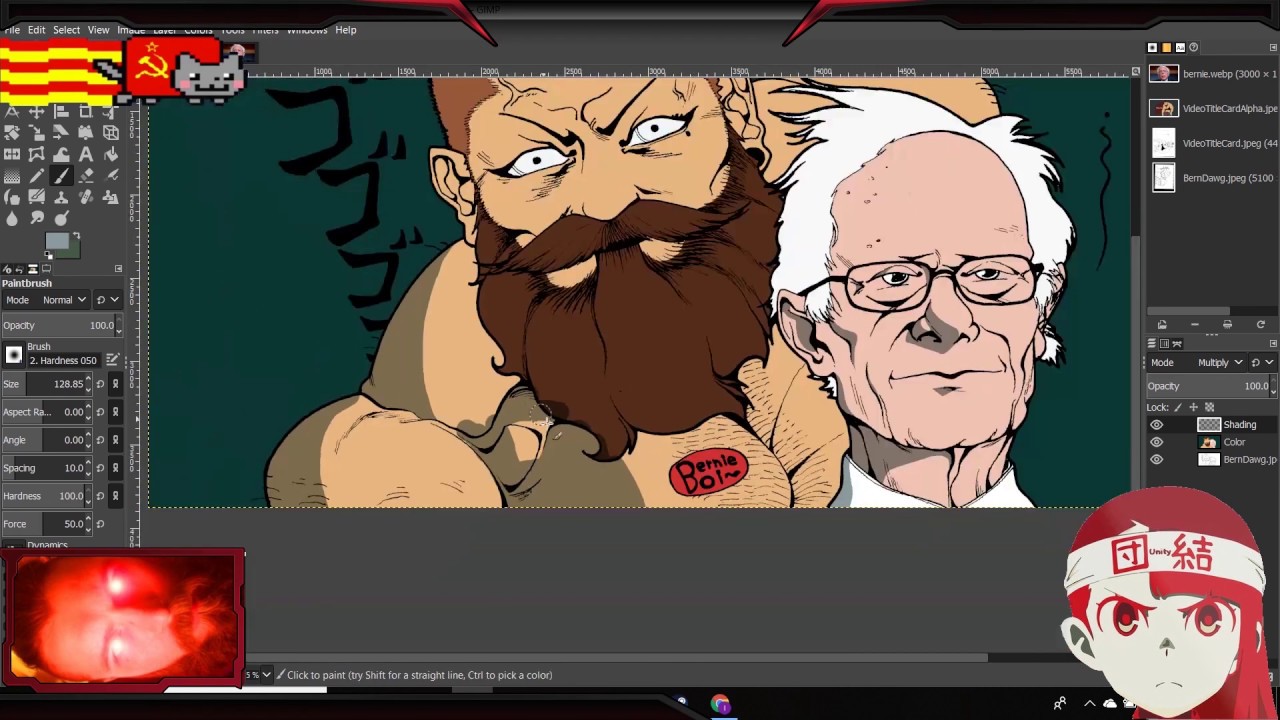Open the Select menu
Screen dimensions: 1280x720
coord(66,30)
